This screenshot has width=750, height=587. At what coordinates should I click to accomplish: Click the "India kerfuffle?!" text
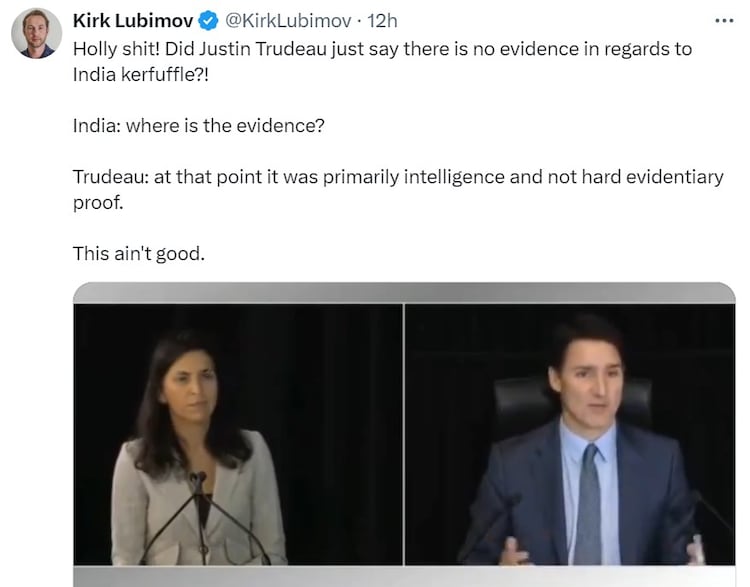[141, 75]
